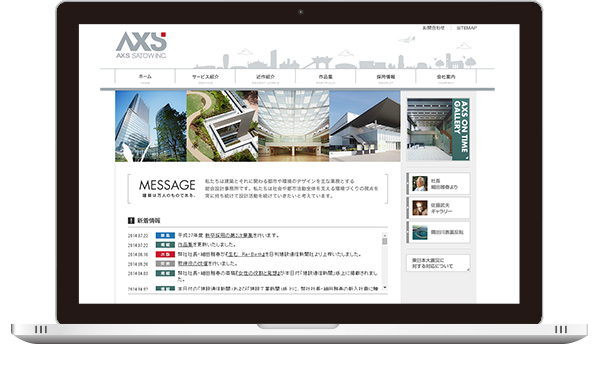
Task: Open the 採用情報 Recruit navigation tab
Action: pyautogui.click(x=386, y=78)
